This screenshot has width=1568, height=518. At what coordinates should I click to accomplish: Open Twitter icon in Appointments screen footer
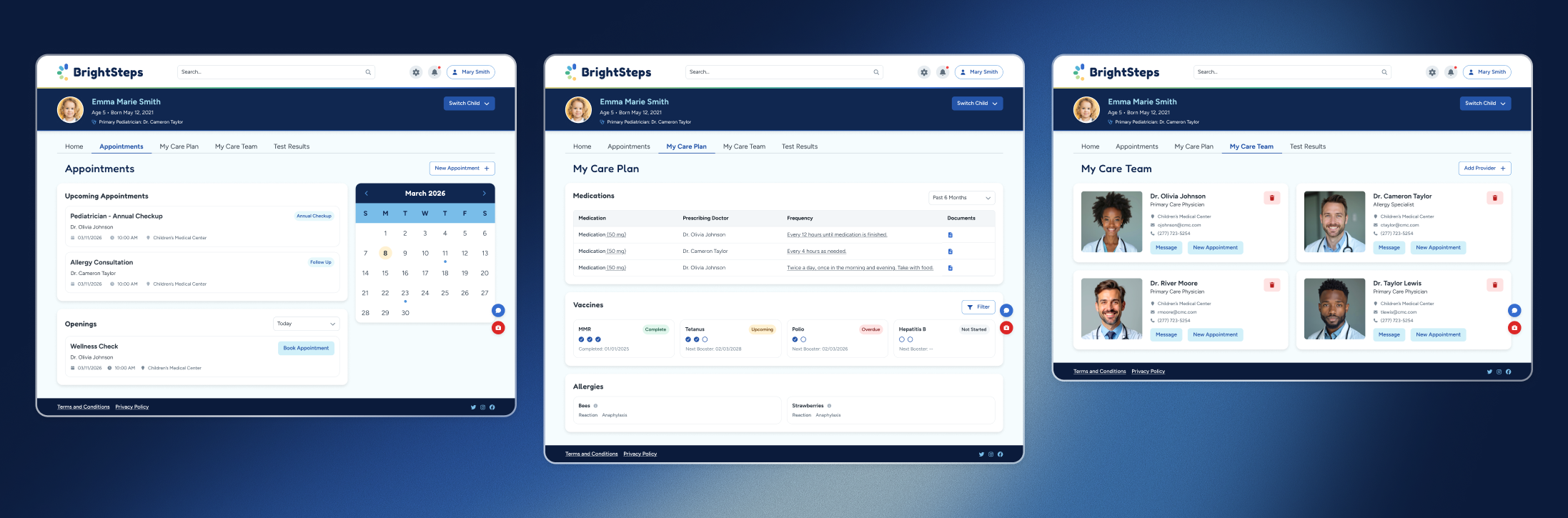point(473,407)
